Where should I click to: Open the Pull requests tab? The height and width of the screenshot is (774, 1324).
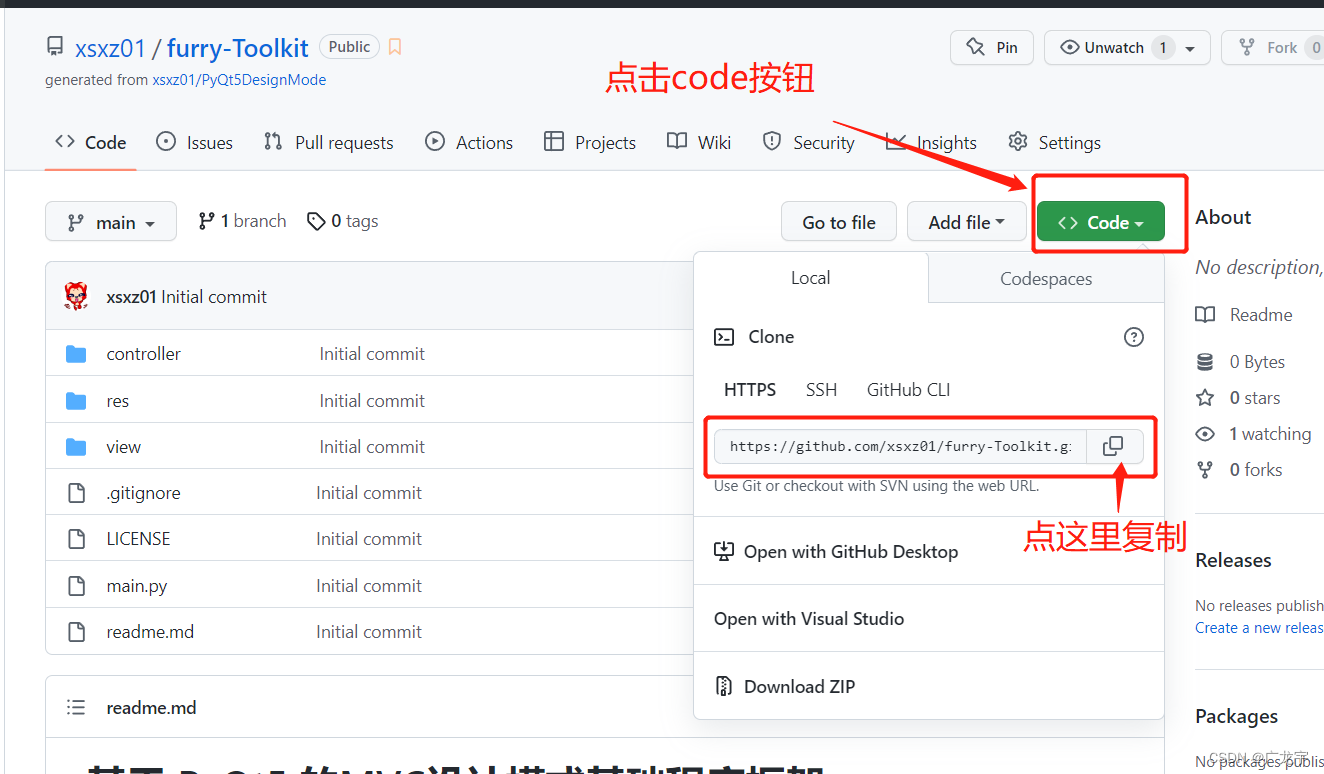pos(329,143)
